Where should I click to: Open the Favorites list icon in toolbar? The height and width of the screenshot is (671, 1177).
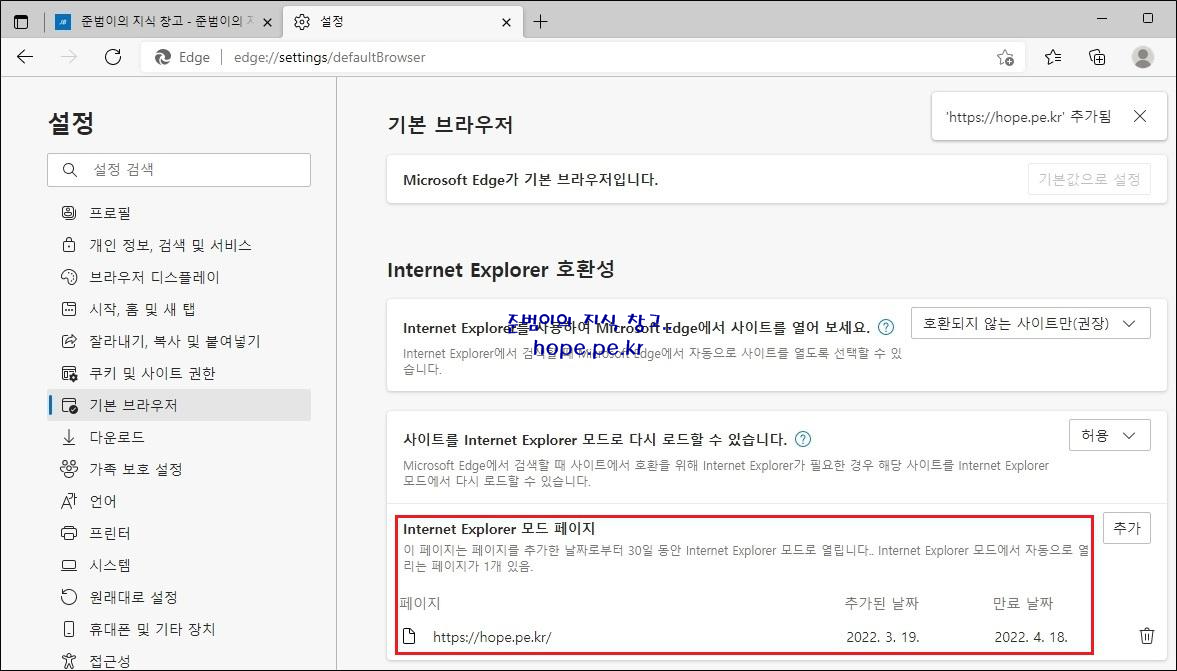[1053, 57]
